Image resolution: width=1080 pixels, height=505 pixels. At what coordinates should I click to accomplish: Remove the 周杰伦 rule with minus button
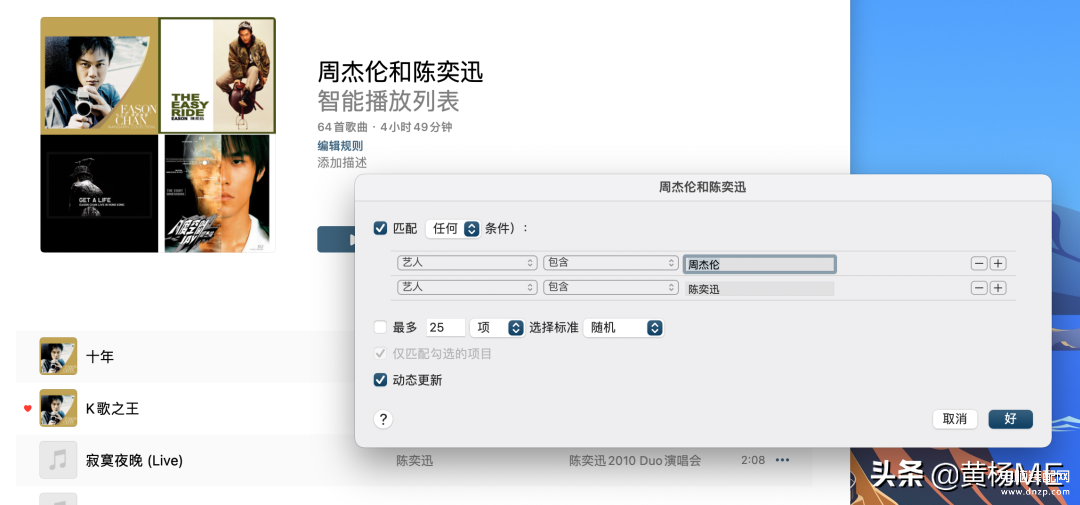point(979,263)
